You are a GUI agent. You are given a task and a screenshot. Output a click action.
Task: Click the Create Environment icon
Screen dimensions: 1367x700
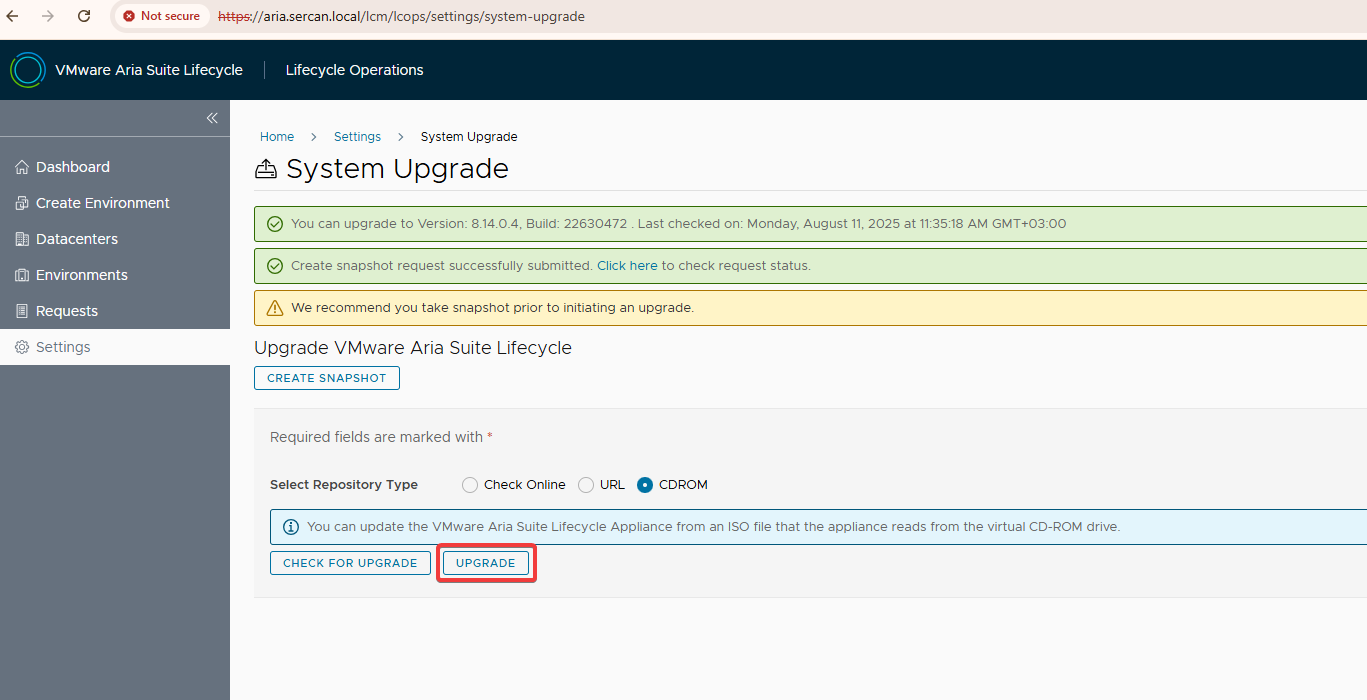[x=22, y=203]
